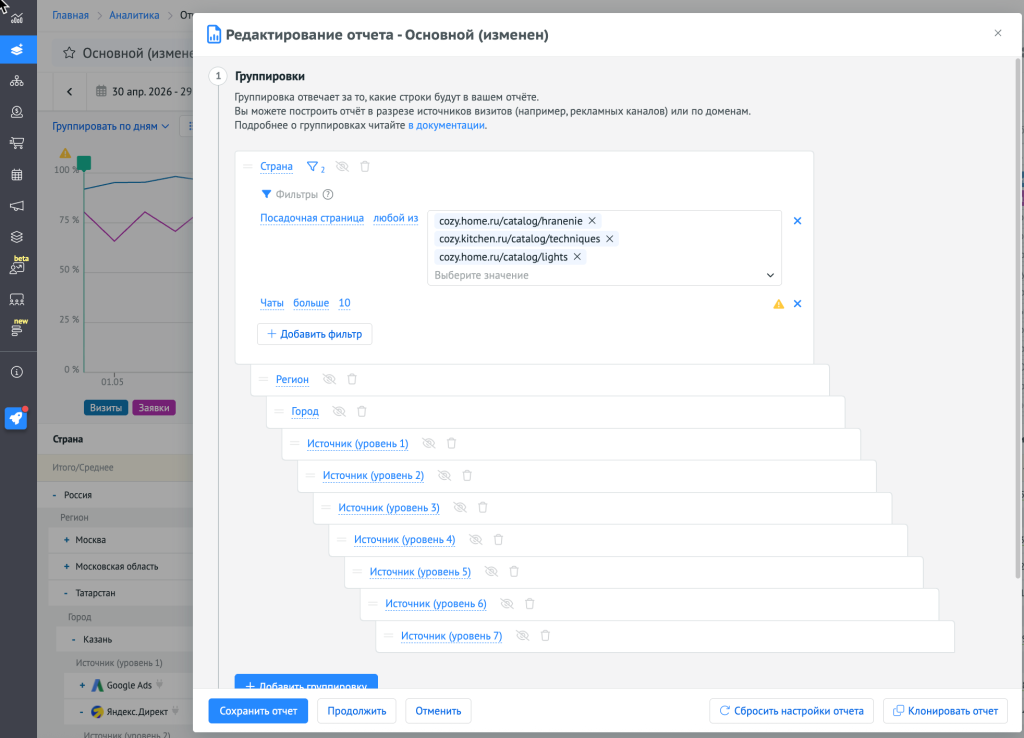Toggle visibility of Регион grouping
1024x738 pixels.
pos(329,379)
